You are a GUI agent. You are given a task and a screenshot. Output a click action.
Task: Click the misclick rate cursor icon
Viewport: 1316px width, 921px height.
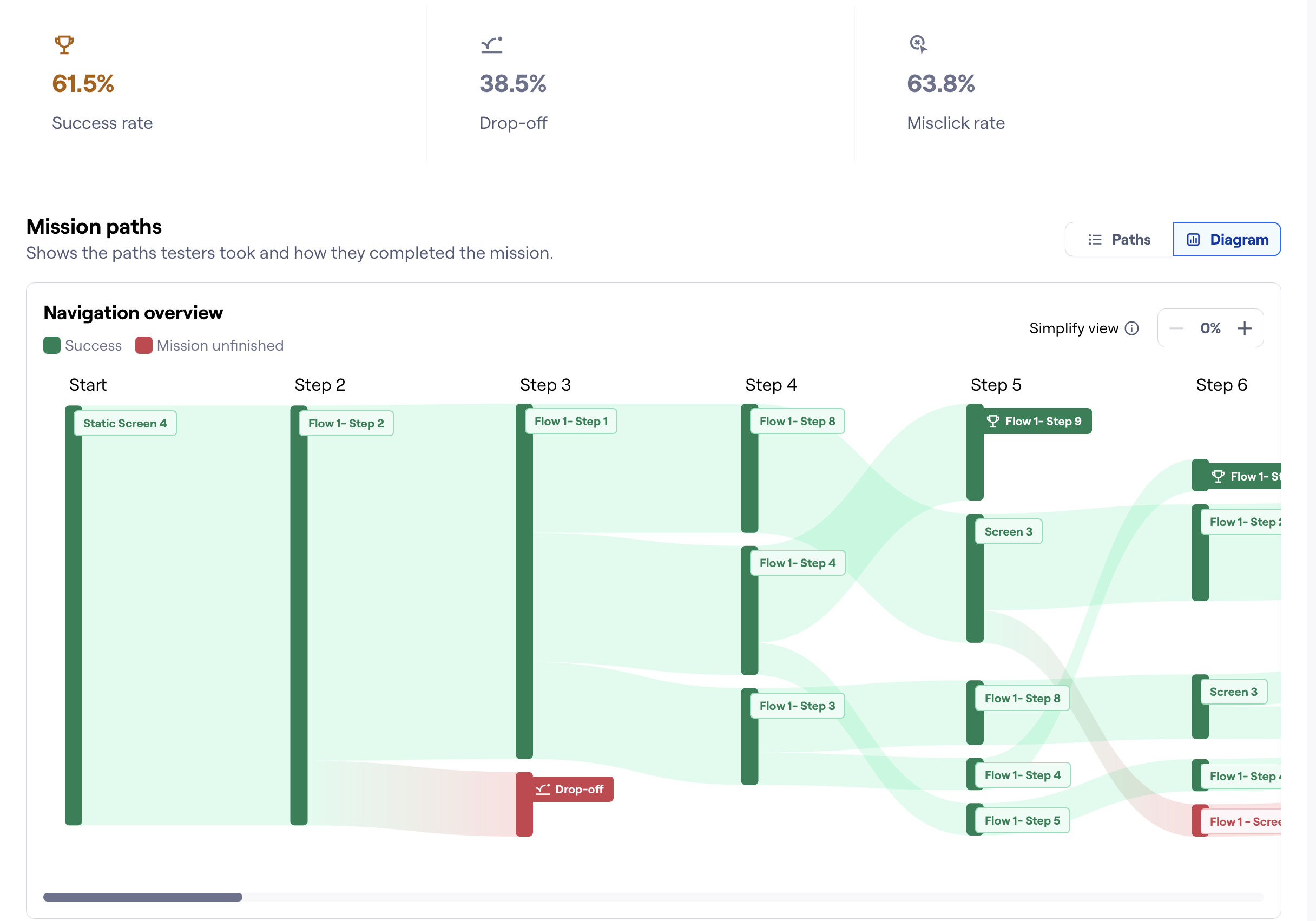click(x=918, y=44)
